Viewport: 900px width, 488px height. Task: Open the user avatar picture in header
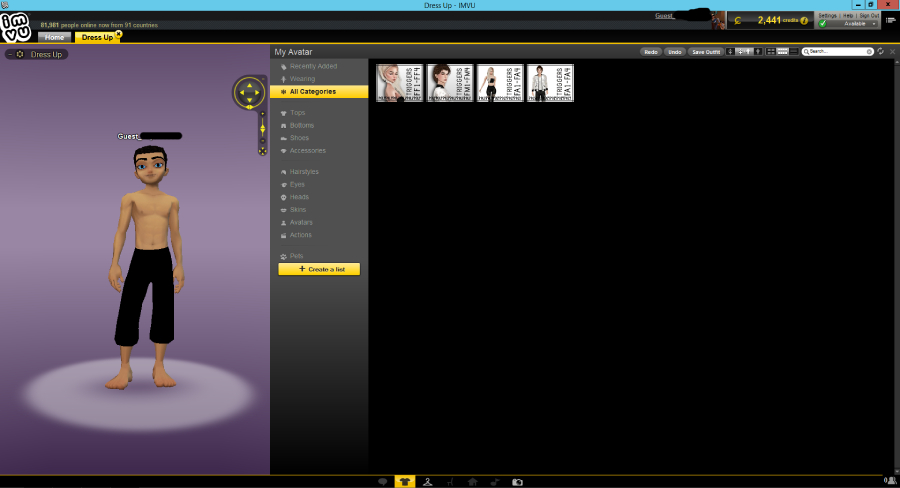(718, 20)
